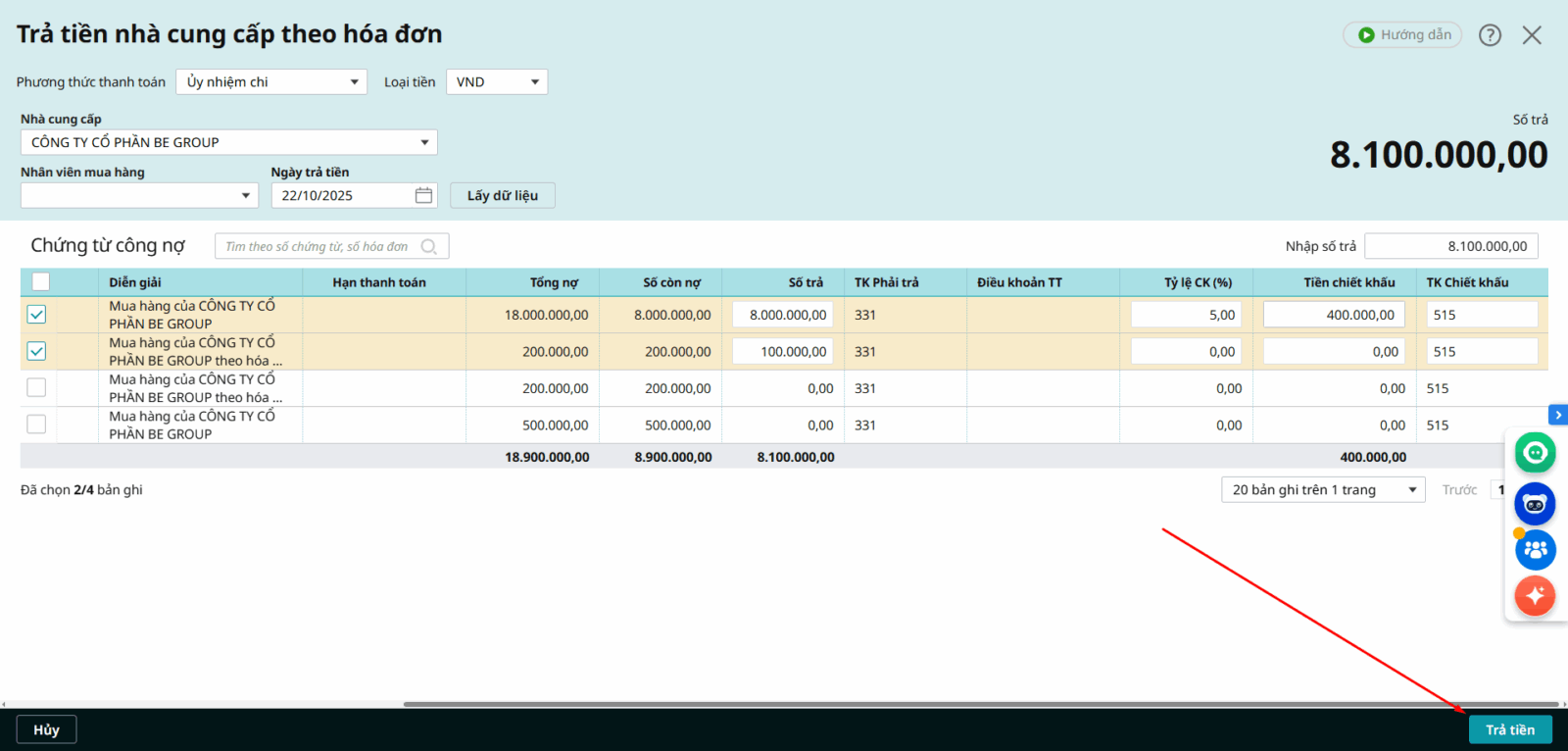Expand the blue side panel arrow

point(1557,415)
